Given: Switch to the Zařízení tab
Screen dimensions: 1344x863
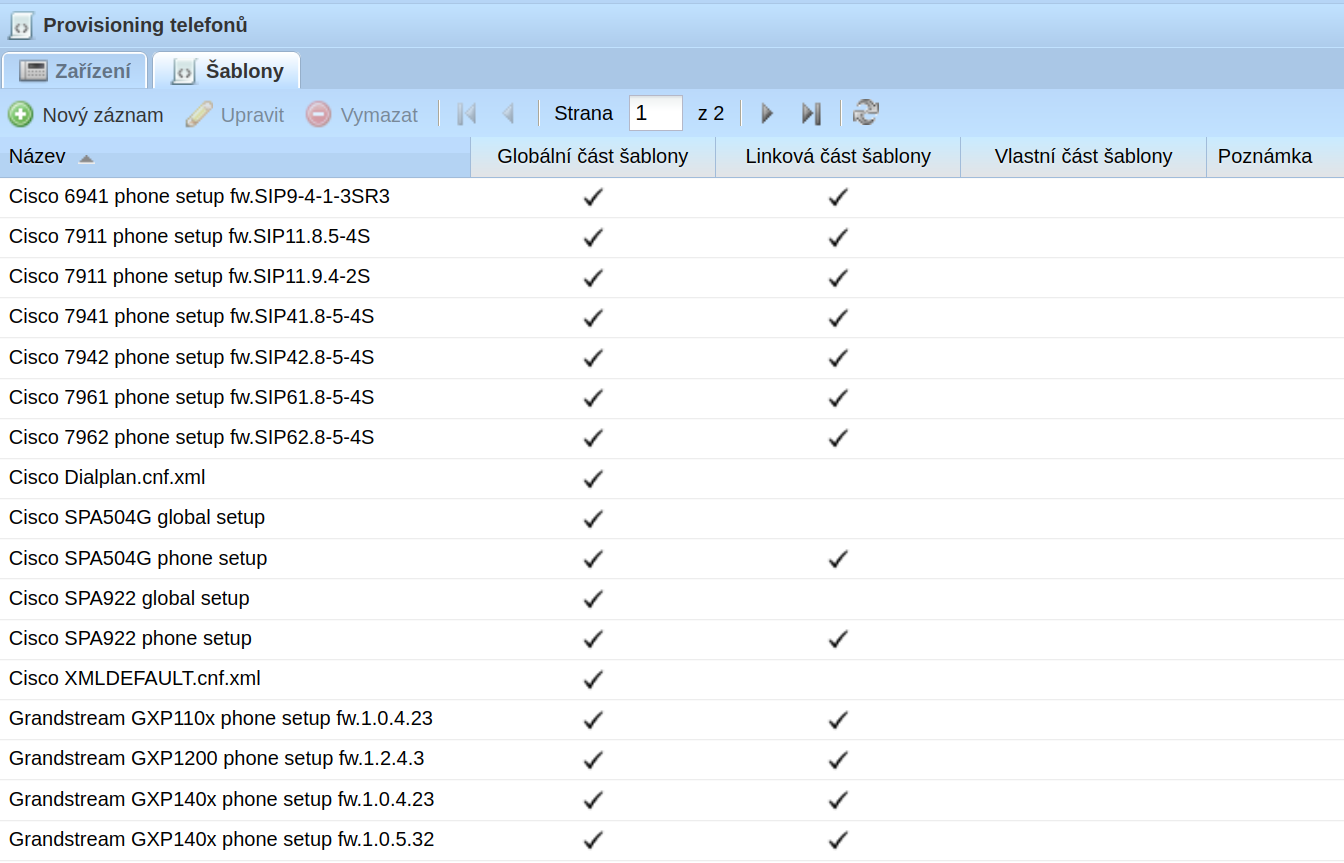Looking at the screenshot, I should 75,71.
